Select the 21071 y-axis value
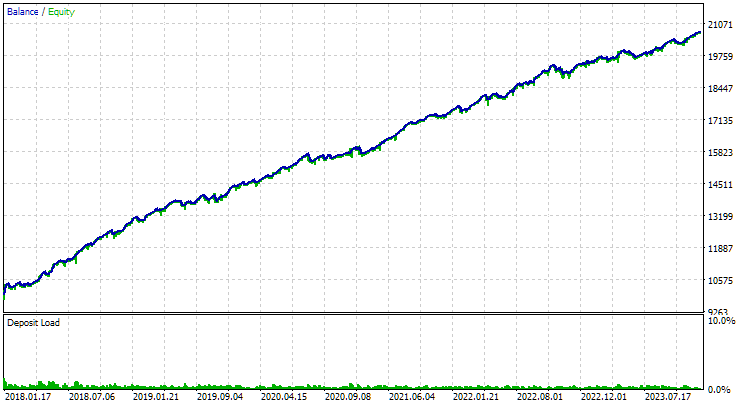 [720, 25]
